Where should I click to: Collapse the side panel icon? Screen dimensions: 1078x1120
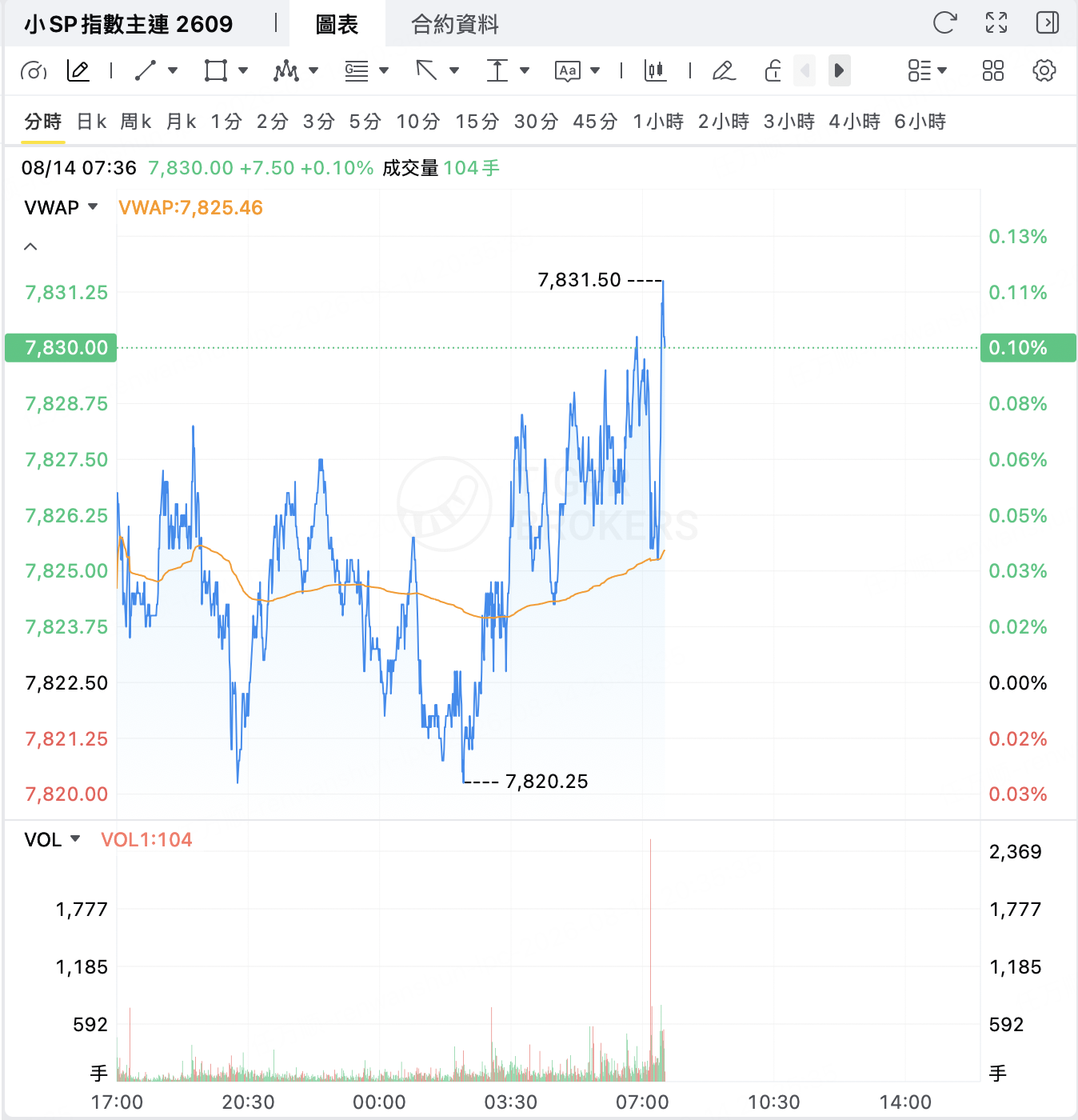[x=1047, y=22]
